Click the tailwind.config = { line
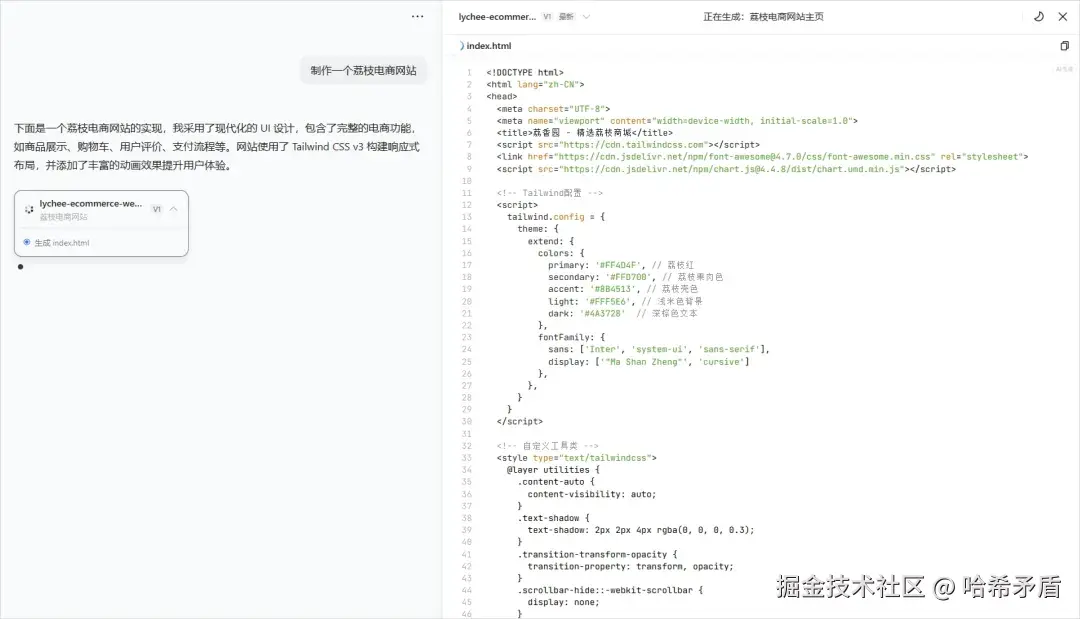The height and width of the screenshot is (619, 1080). tap(556, 217)
